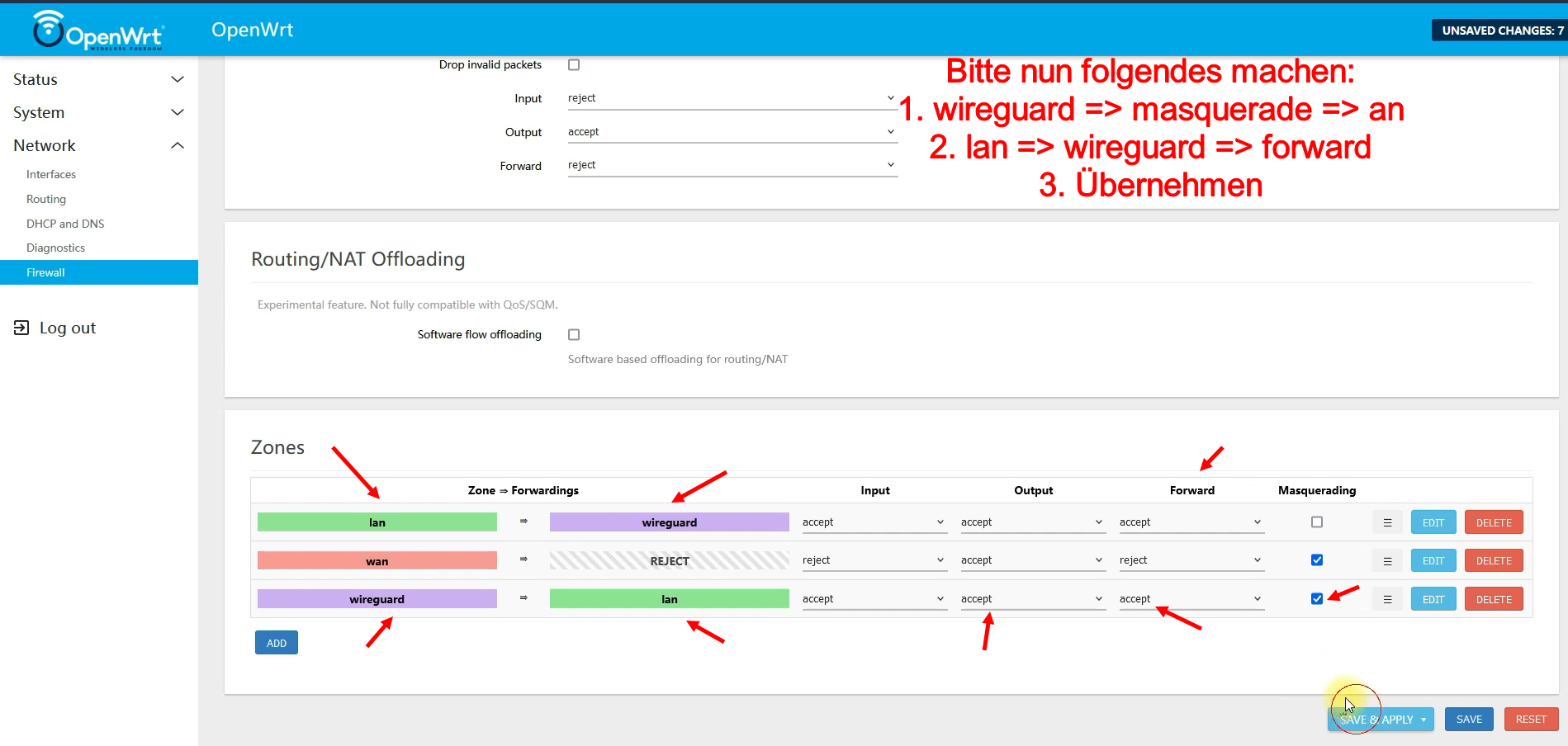Click the purple wireguard zone label
Image resolution: width=1568 pixels, height=746 pixels.
[377, 599]
